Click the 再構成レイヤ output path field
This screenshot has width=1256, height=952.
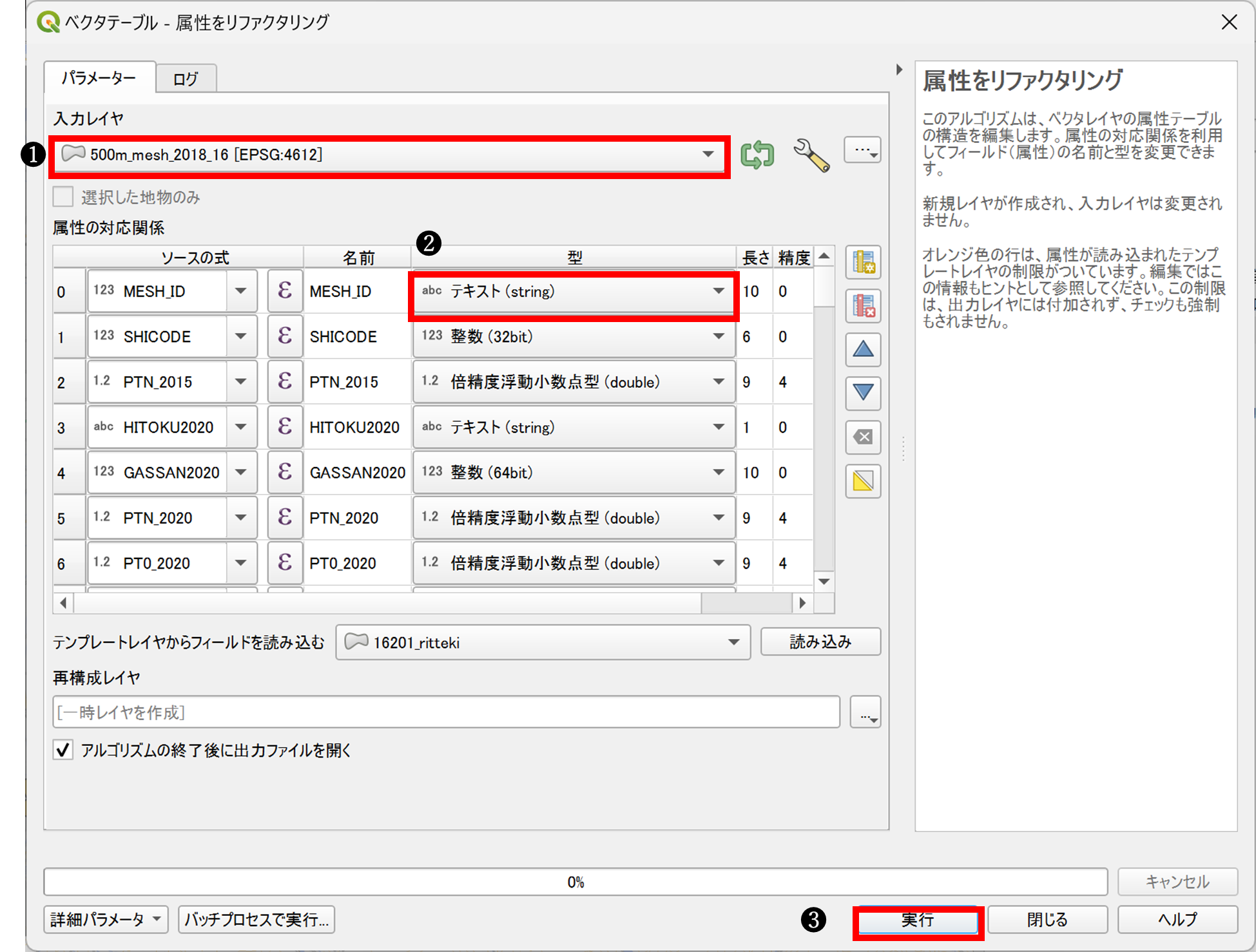tap(446, 712)
